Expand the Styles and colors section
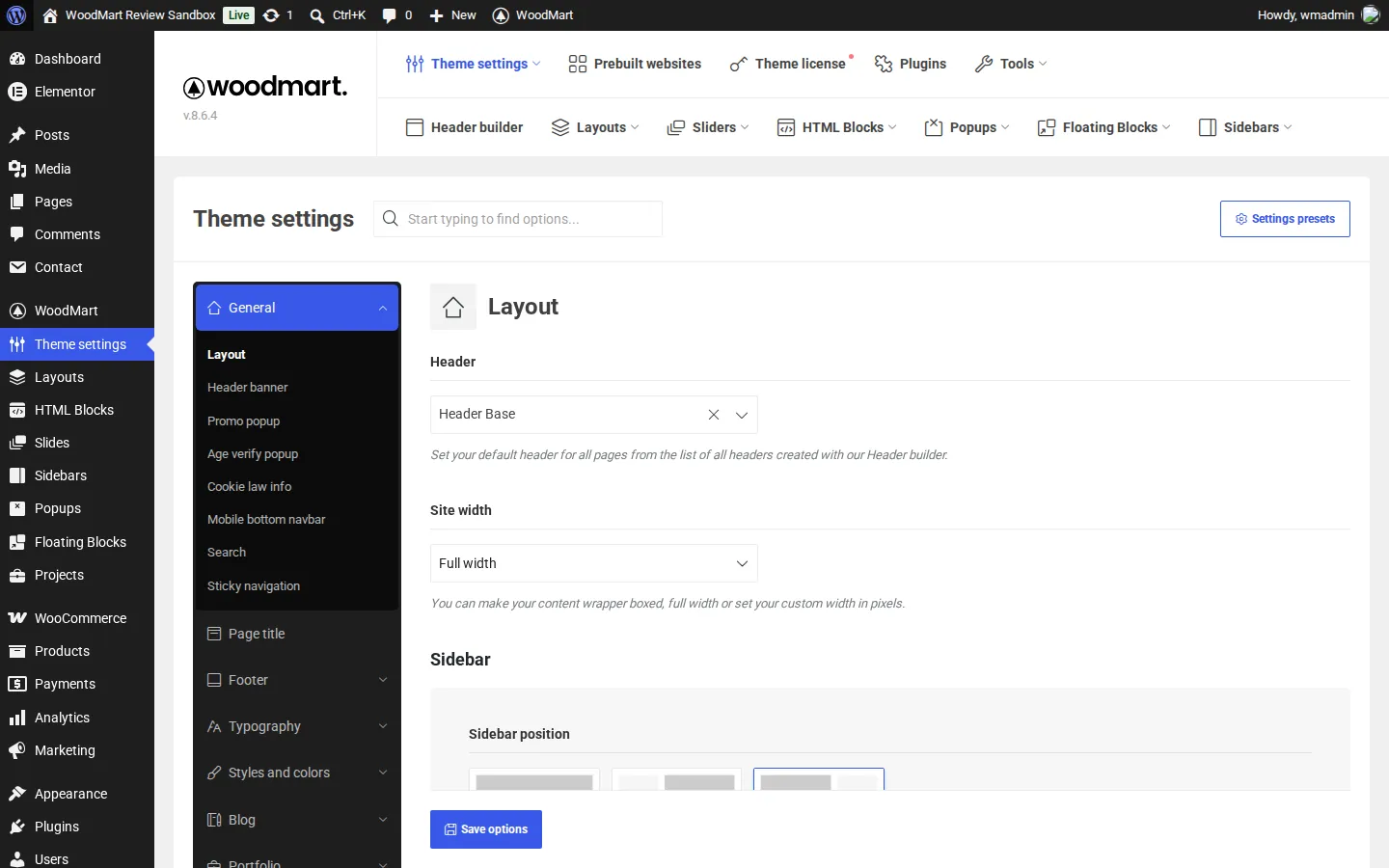The height and width of the screenshot is (868, 1389). pos(297,773)
